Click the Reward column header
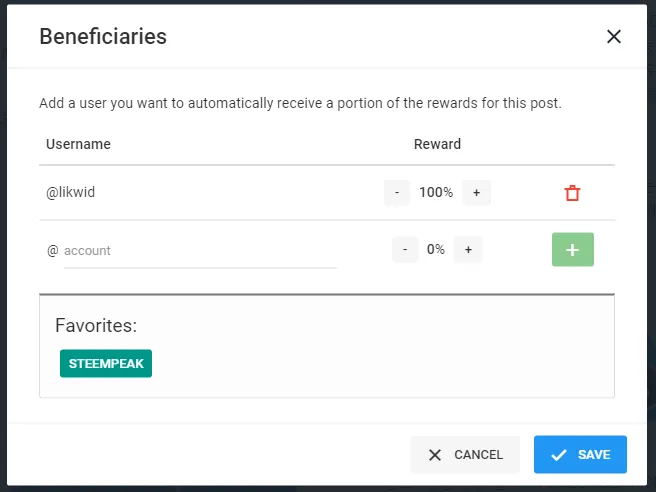The image size is (656, 492). [437, 144]
